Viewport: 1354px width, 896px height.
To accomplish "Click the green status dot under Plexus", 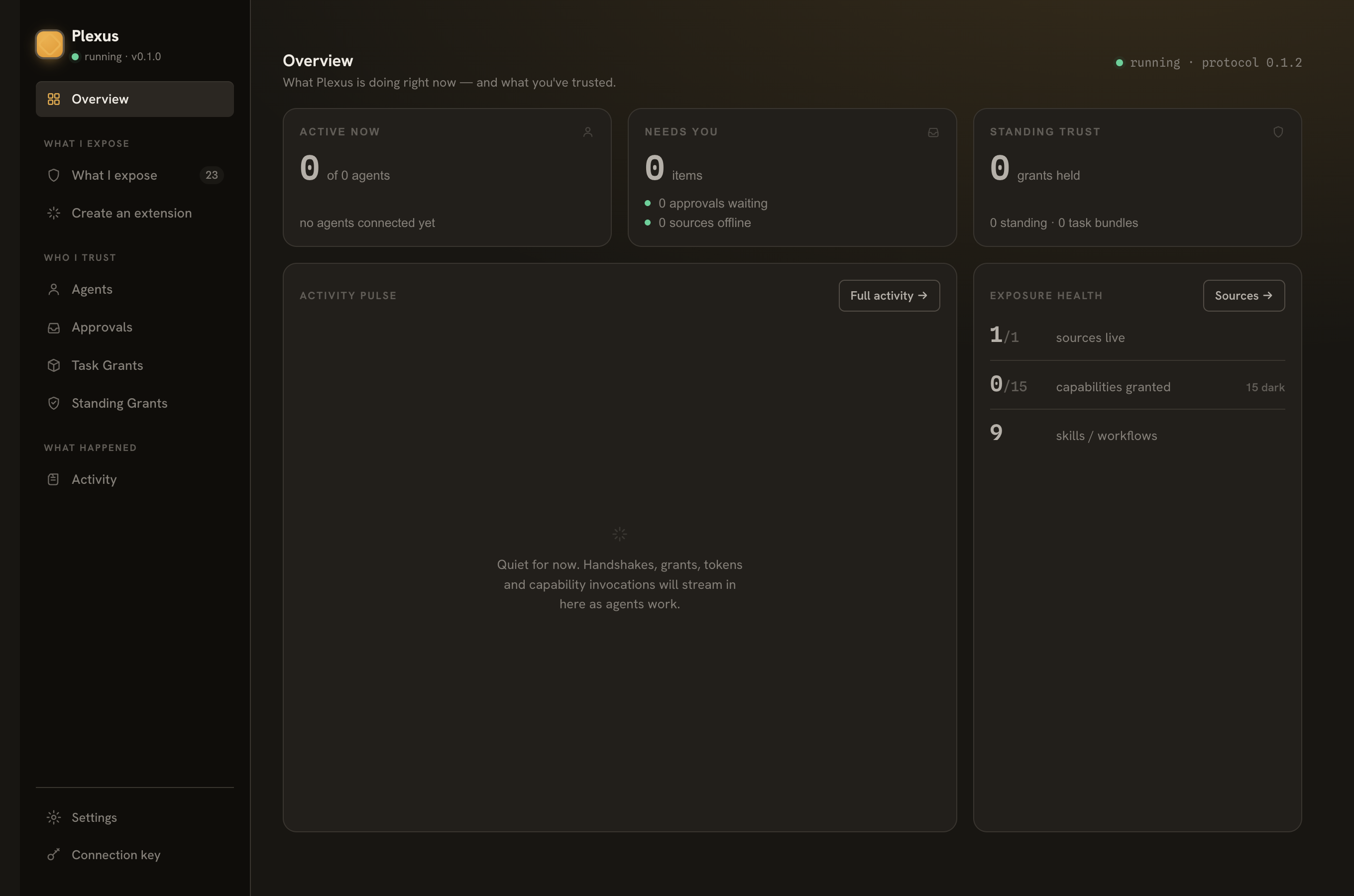I will click(75, 57).
